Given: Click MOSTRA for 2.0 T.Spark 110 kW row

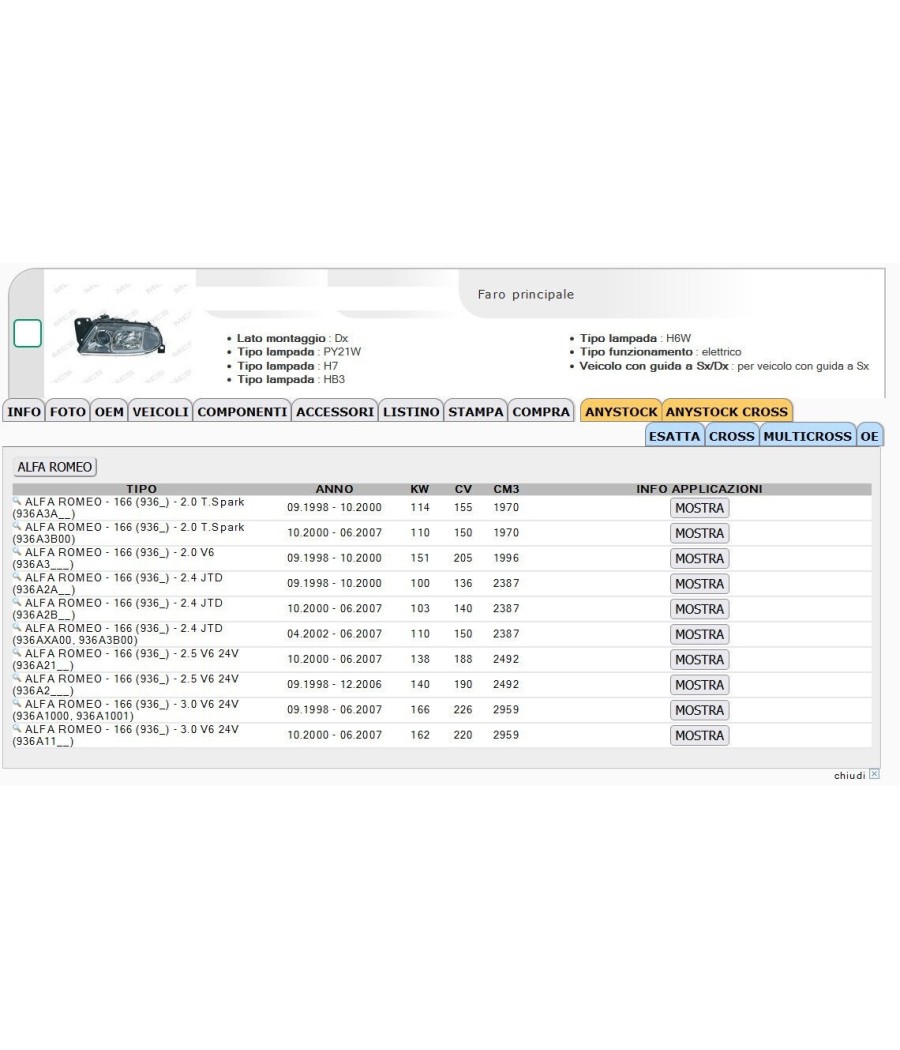Looking at the screenshot, I should (x=699, y=533).
